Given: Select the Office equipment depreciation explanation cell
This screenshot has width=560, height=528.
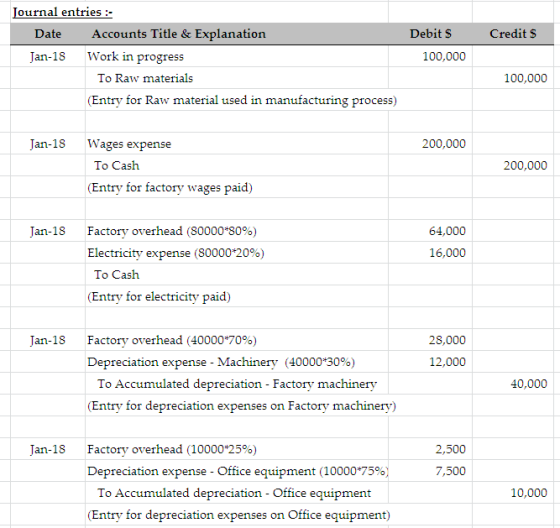Looking at the screenshot, I should coord(239,515).
